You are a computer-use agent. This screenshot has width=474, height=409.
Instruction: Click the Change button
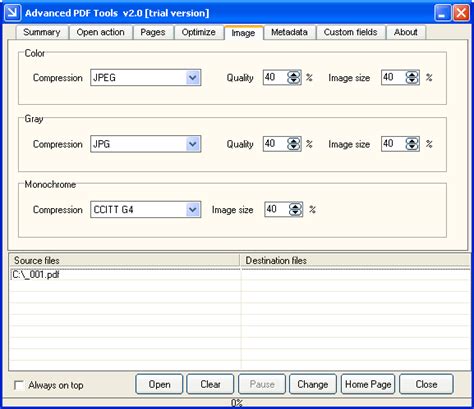(x=313, y=384)
